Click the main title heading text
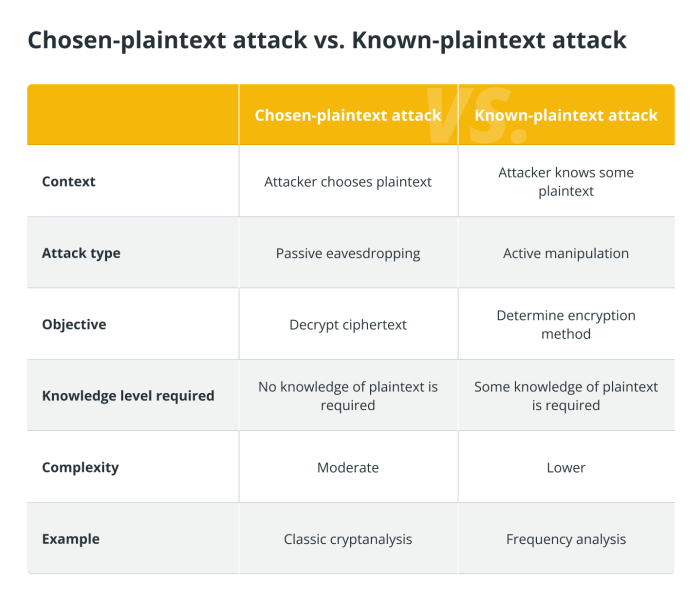This screenshot has height=600, width=700. point(327,41)
